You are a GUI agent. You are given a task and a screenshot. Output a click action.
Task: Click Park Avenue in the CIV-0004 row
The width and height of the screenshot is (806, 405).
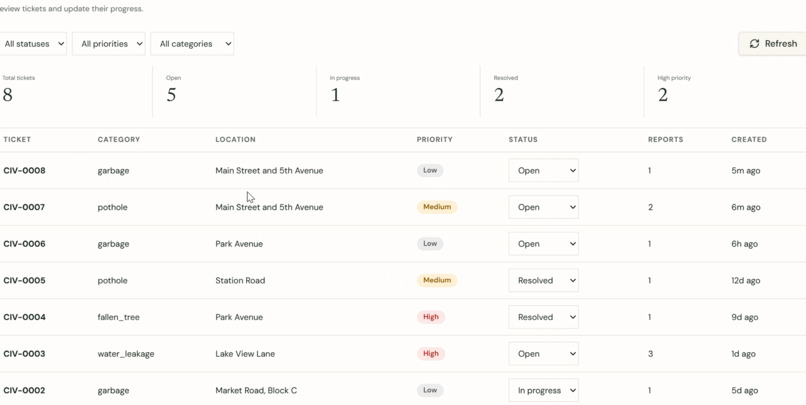(x=239, y=317)
